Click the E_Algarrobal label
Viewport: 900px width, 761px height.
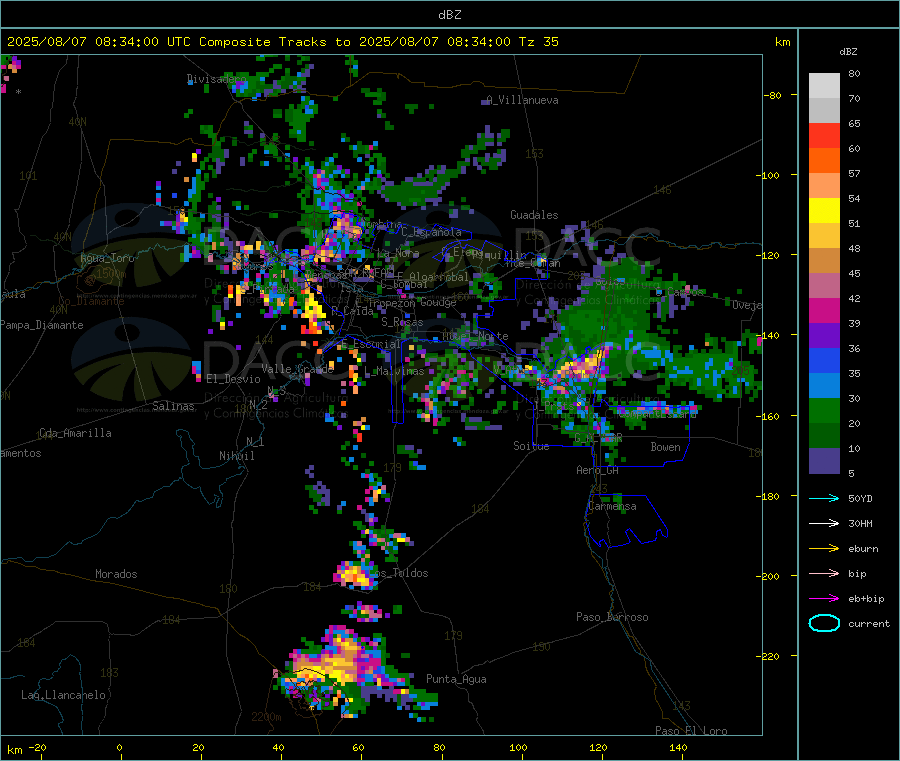pyautogui.click(x=432, y=277)
